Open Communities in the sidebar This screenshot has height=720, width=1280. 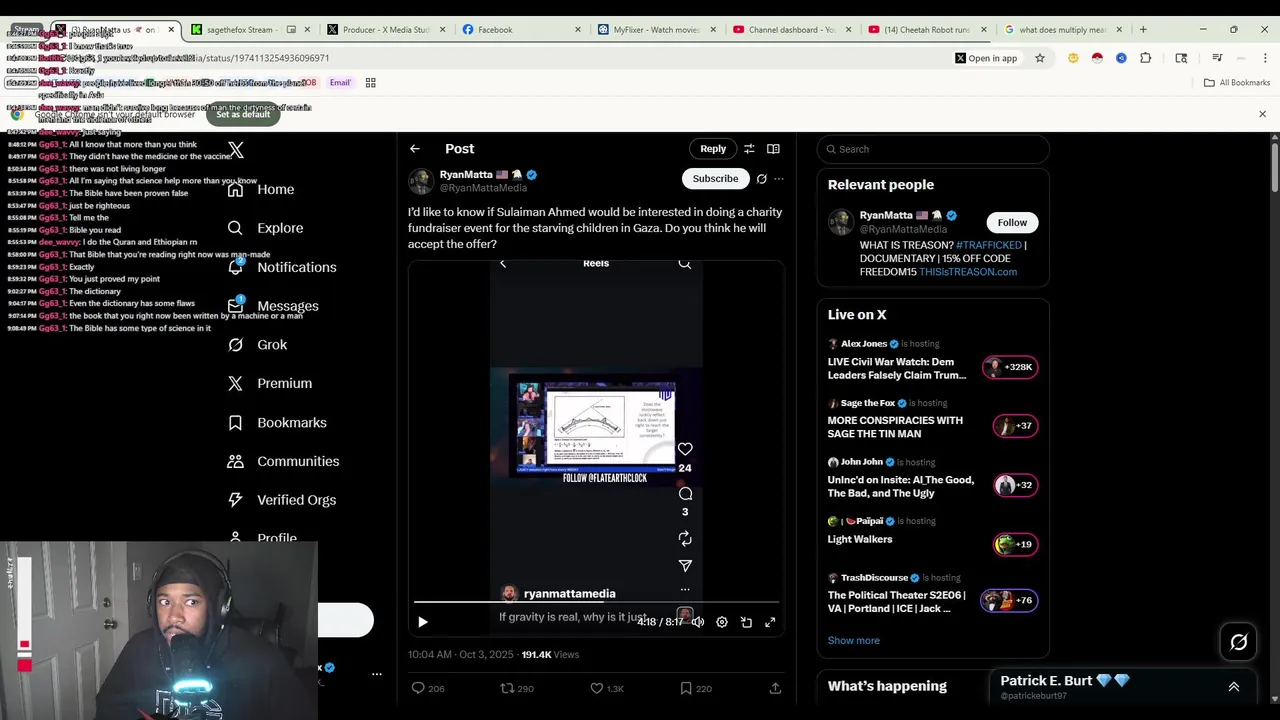click(x=283, y=461)
